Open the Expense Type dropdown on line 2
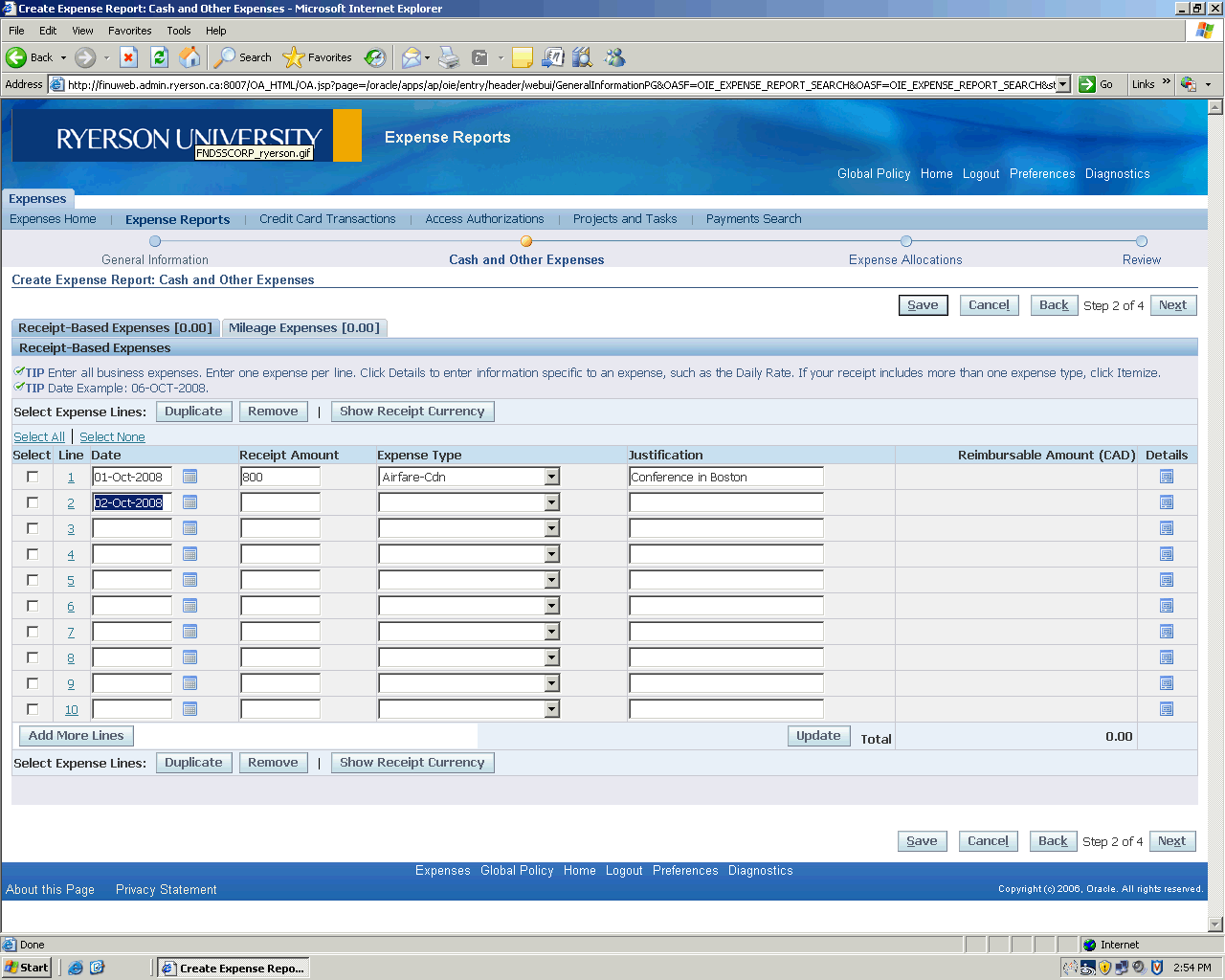Viewport: 1225px width, 980px height. click(x=551, y=502)
